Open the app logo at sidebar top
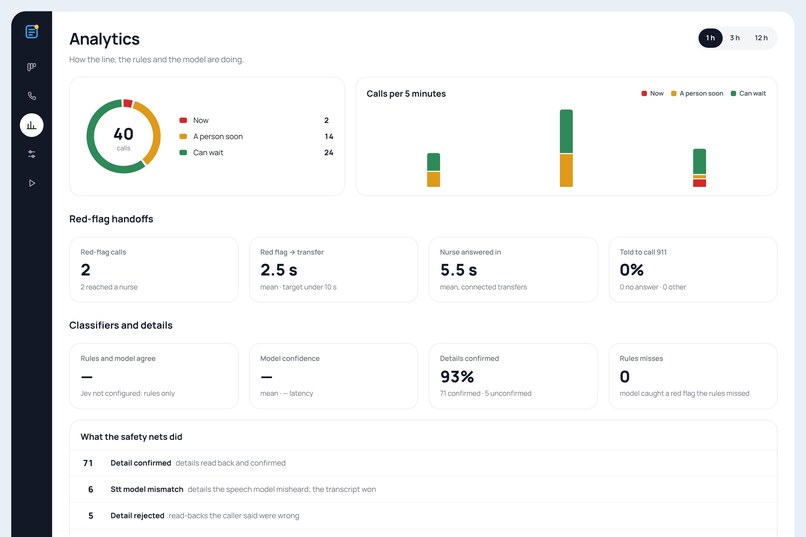Viewport: 806px width, 537px height. [32, 32]
